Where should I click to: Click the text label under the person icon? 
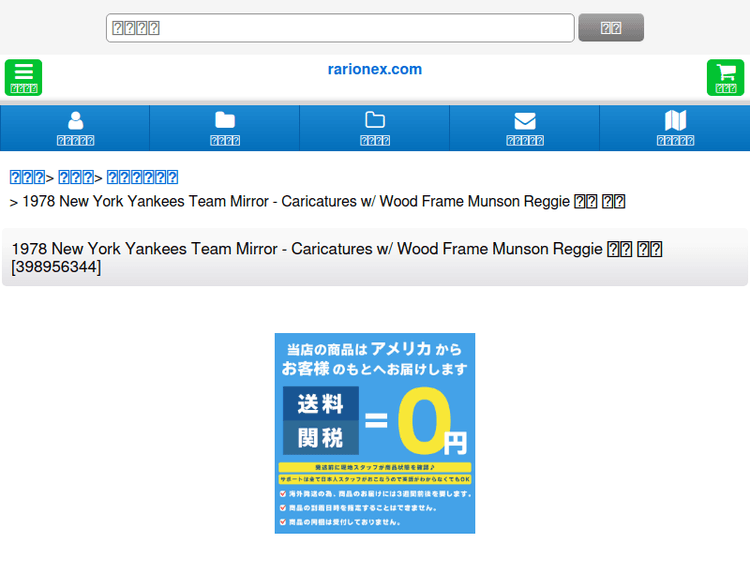point(75,141)
